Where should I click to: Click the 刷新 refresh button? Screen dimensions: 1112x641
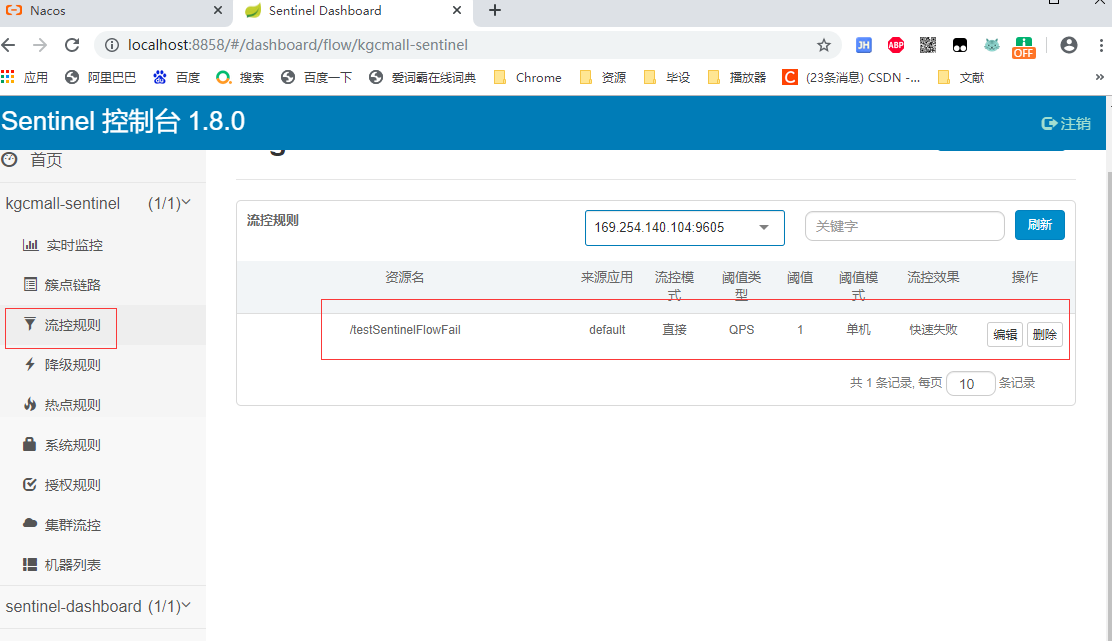tap(1040, 225)
